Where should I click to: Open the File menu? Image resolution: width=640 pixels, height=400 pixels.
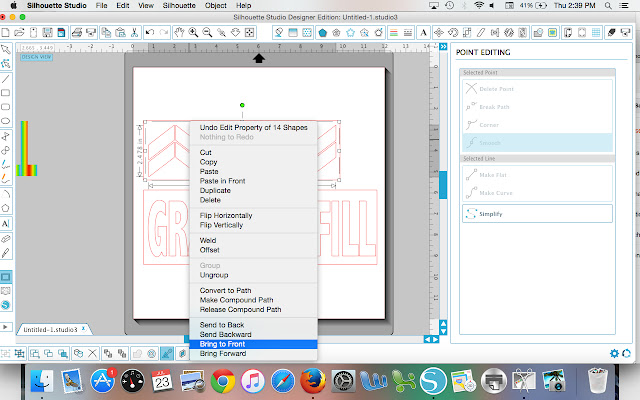101,6
